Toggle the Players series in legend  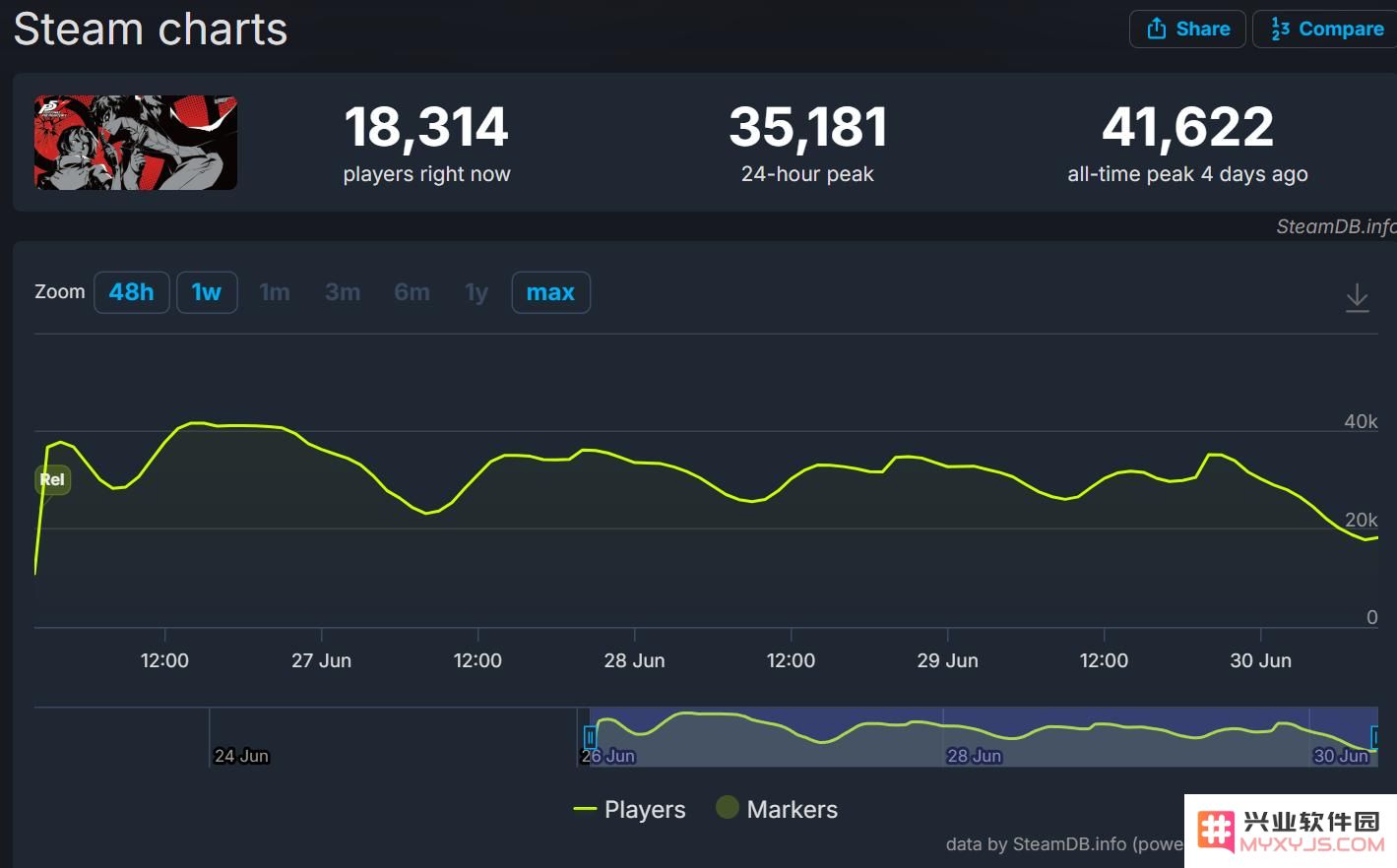(x=630, y=809)
